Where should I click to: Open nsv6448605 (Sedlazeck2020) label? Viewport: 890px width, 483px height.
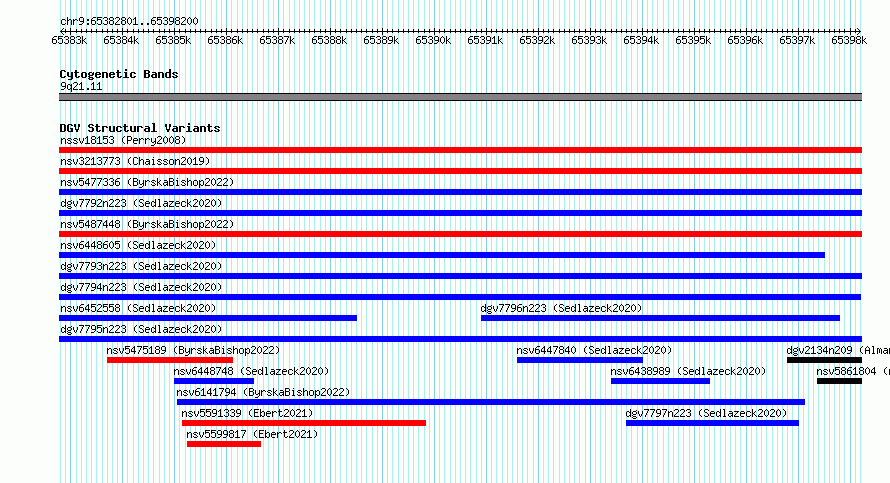pos(138,245)
